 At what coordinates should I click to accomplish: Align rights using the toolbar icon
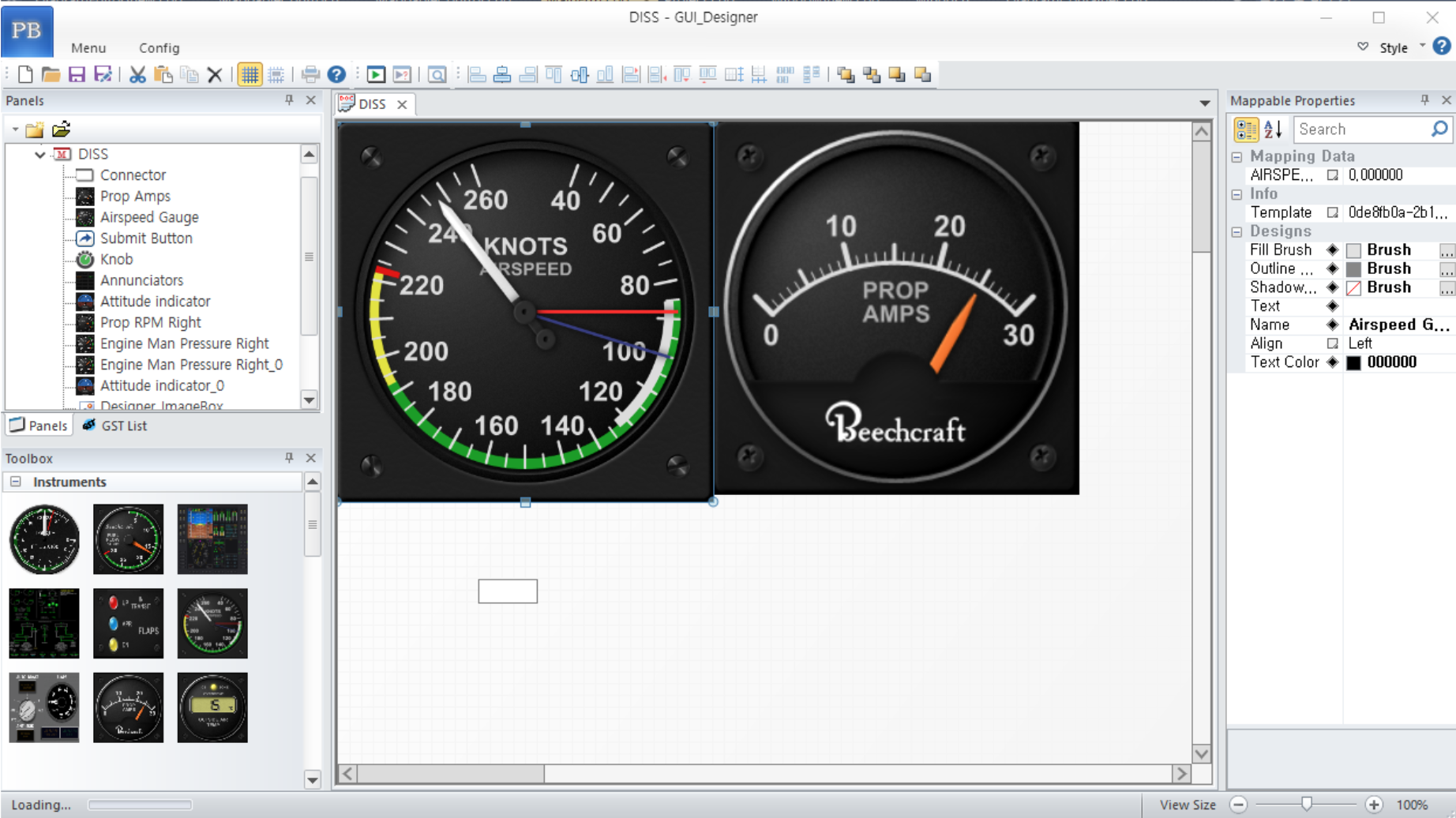click(528, 74)
